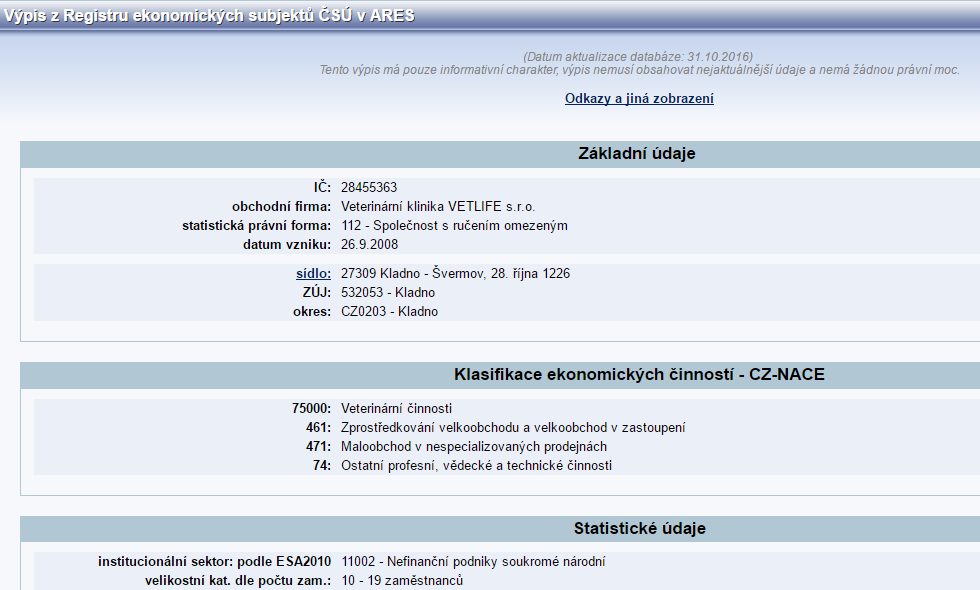Click the 'Veterinární činnosti' NACE entry
The height and width of the screenshot is (590, 980).
[396, 408]
